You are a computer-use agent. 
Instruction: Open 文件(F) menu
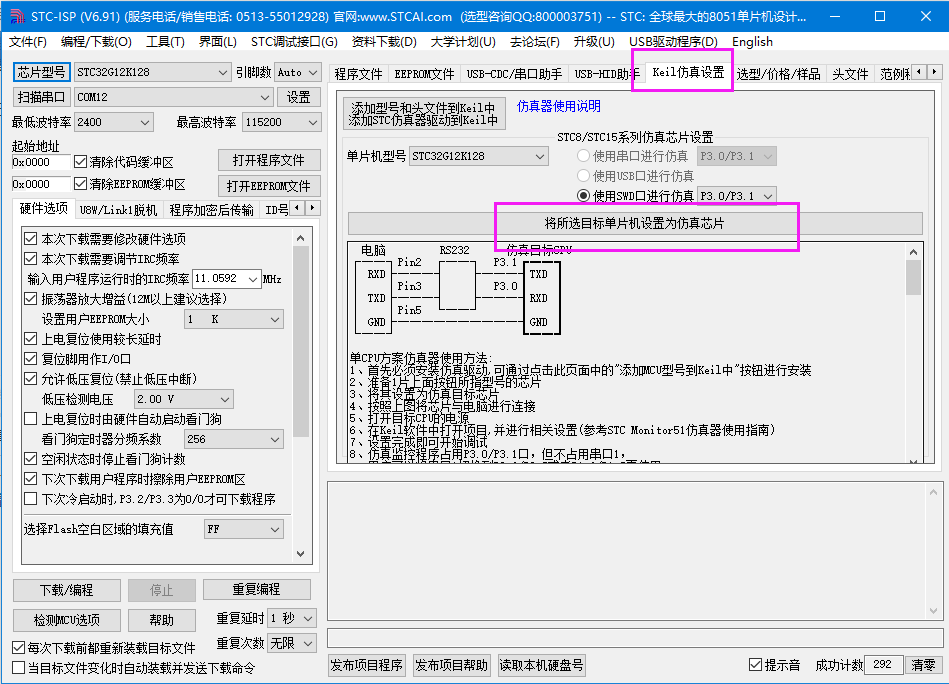coord(28,42)
